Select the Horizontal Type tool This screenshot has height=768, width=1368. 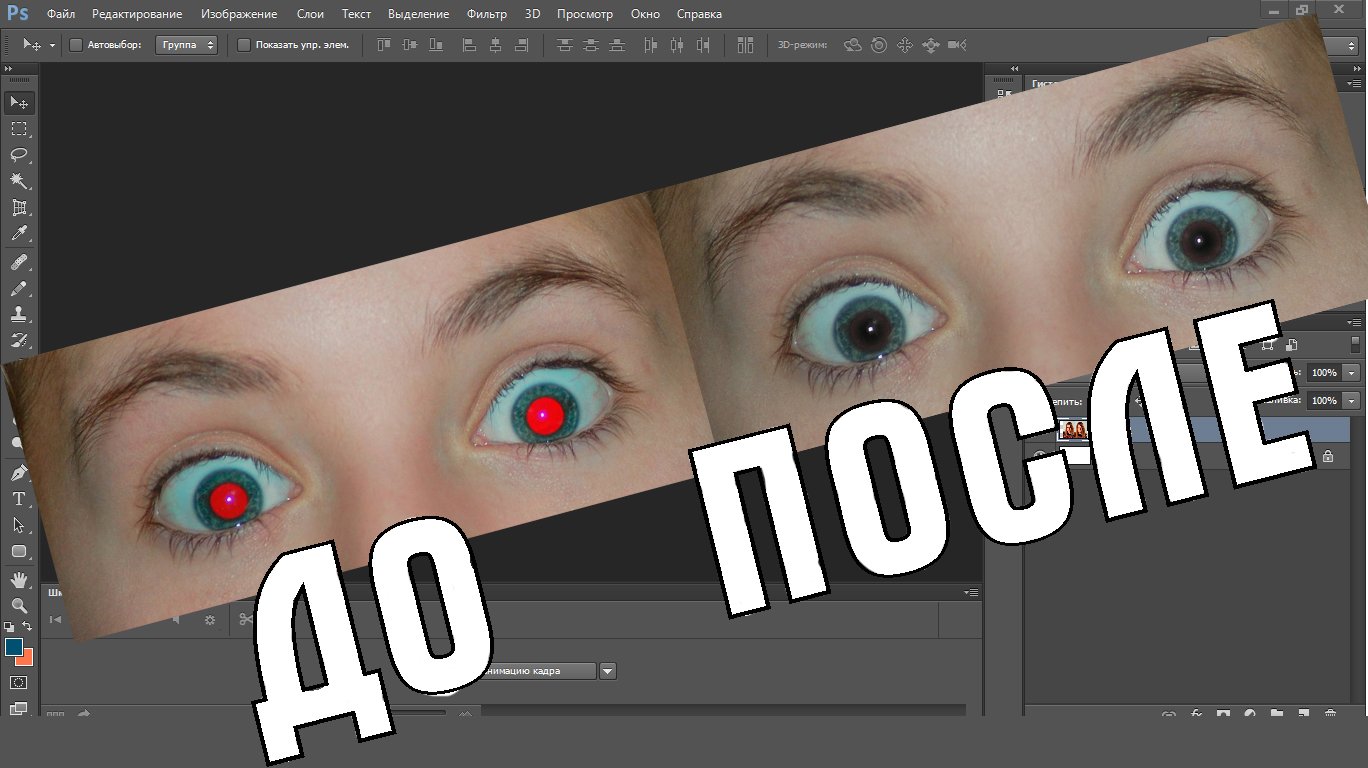coord(19,499)
